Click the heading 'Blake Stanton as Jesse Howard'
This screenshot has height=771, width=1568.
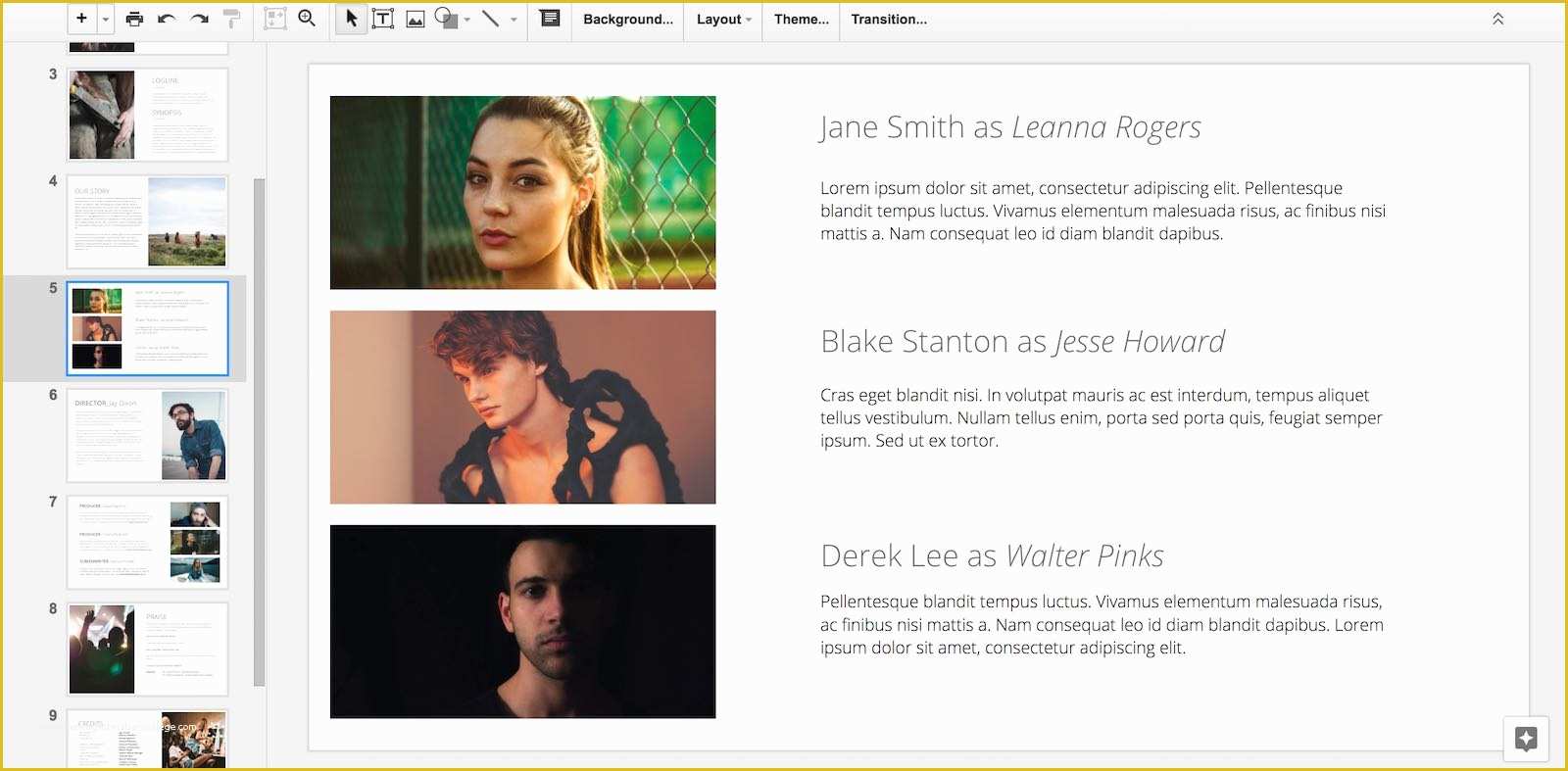tap(1022, 342)
